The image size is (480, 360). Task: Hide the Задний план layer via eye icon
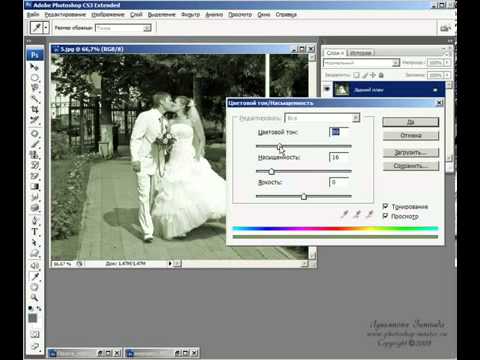coord(327,89)
